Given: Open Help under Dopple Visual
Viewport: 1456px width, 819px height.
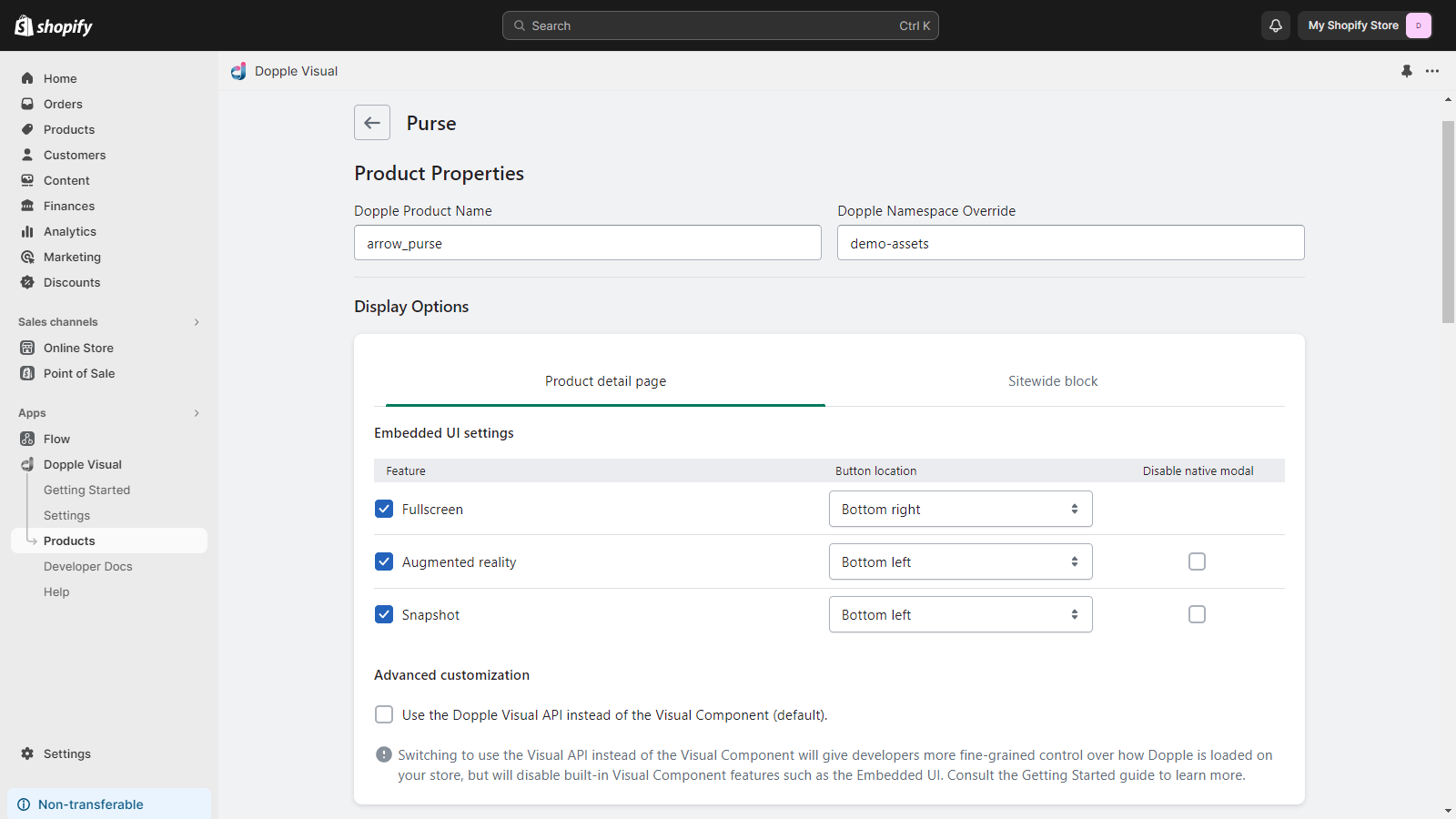Looking at the screenshot, I should [56, 591].
